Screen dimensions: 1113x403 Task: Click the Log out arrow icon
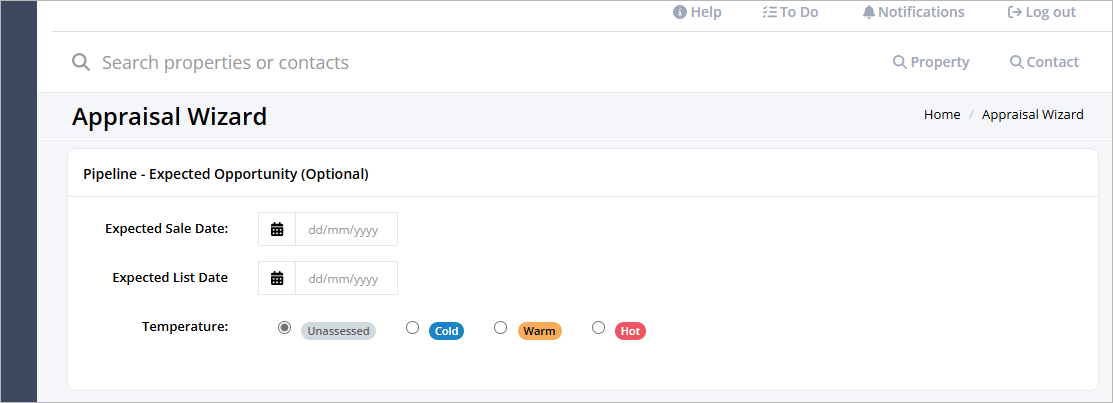pyautogui.click(x=1015, y=12)
